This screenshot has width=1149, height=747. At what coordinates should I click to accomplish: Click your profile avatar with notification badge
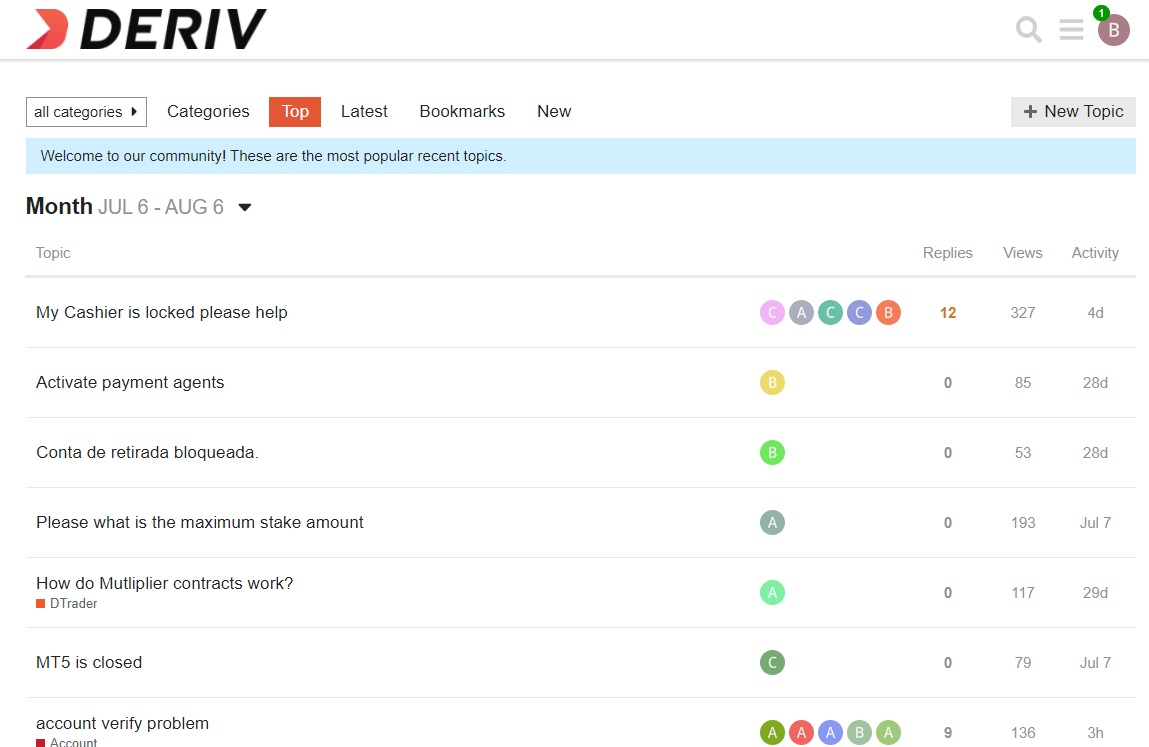(1114, 30)
